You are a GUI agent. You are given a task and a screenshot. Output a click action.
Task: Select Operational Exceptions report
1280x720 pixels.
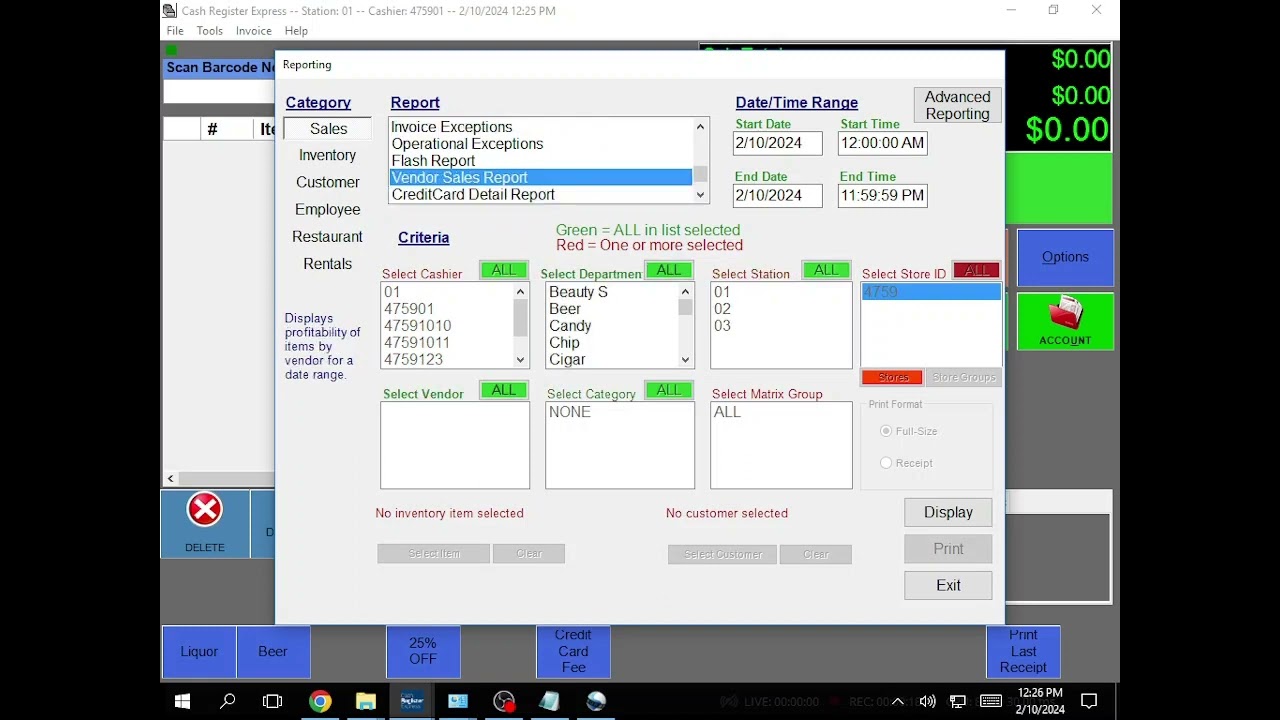(x=540, y=144)
